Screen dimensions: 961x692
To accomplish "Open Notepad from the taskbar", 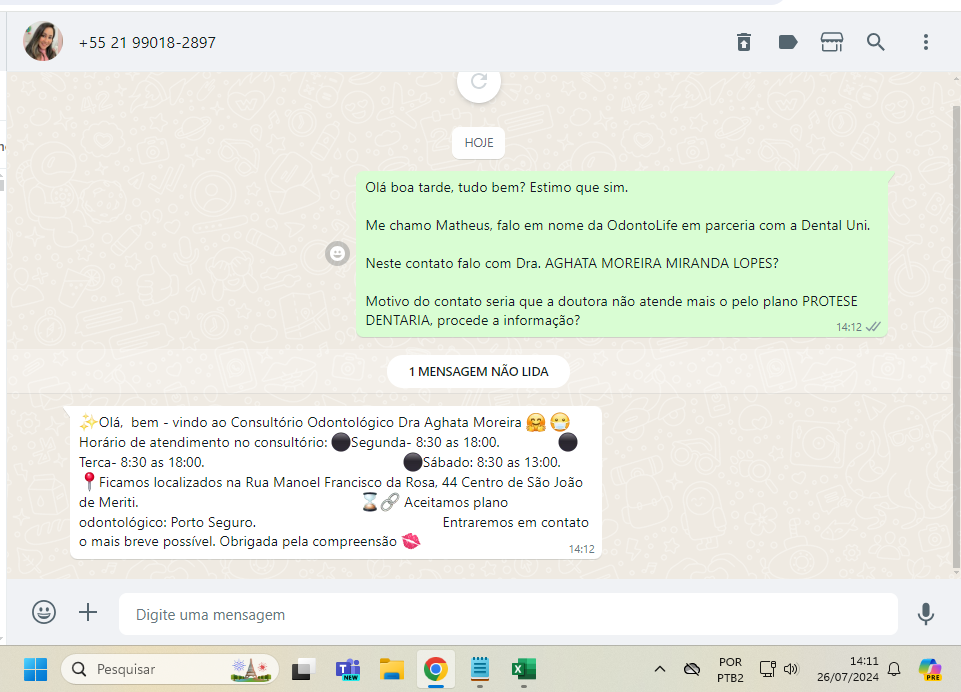I will [x=480, y=669].
